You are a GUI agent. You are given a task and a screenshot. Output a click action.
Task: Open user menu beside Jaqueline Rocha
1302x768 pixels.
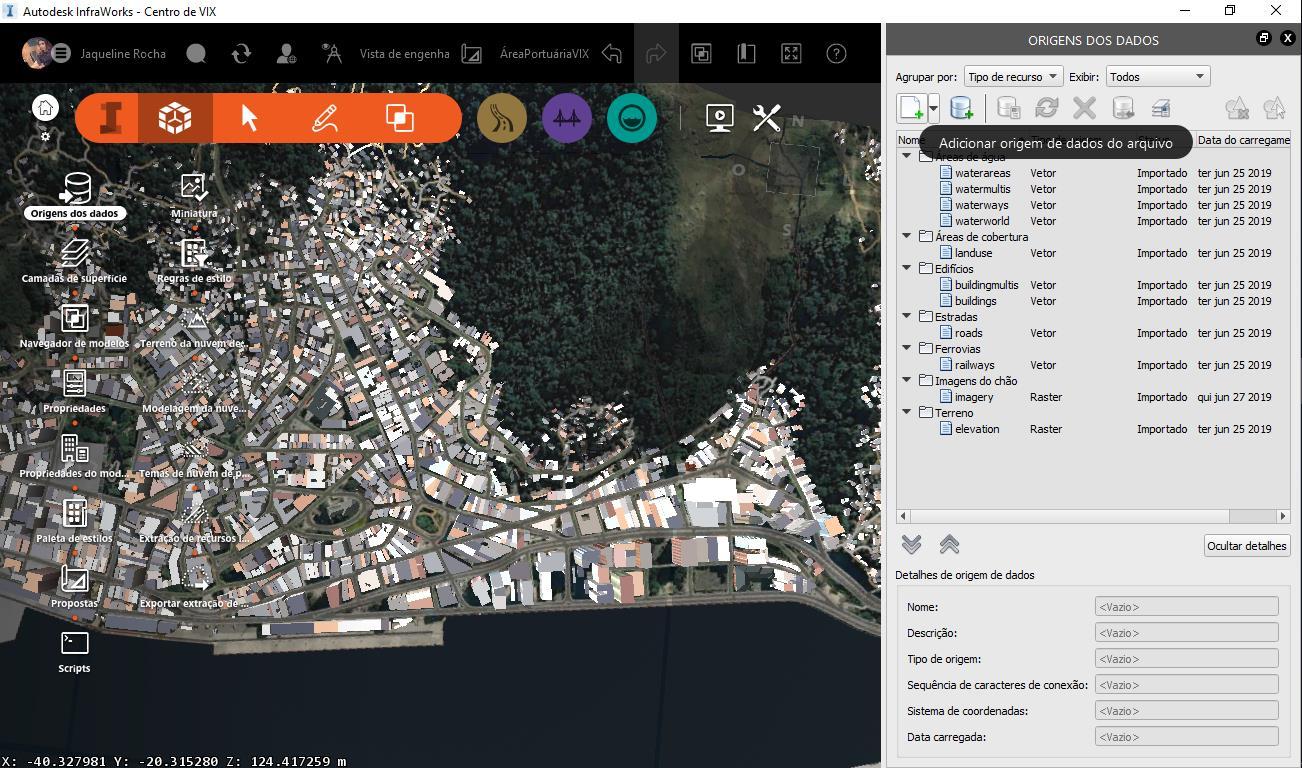[61, 54]
